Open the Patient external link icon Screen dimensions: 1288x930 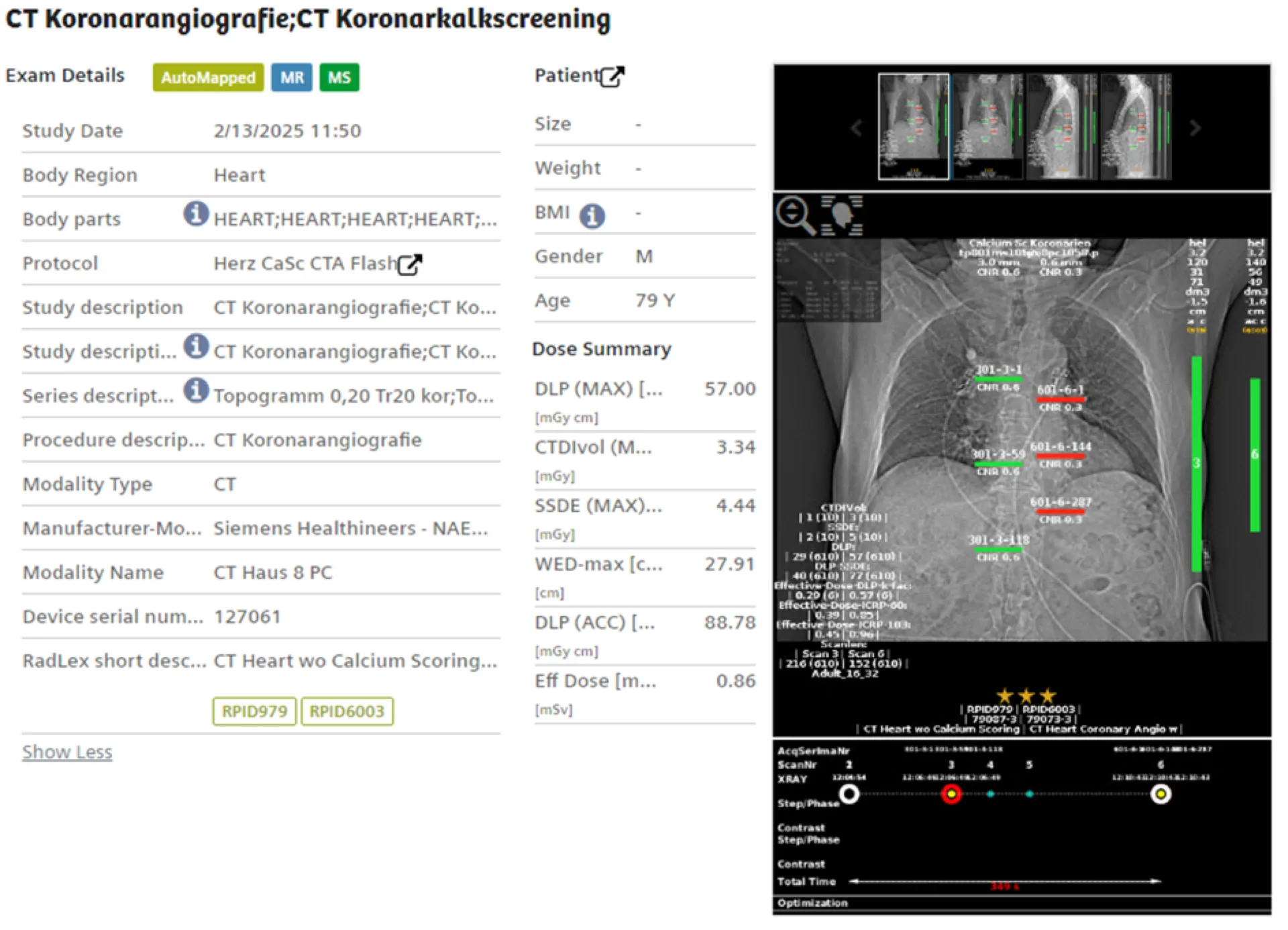(x=612, y=76)
